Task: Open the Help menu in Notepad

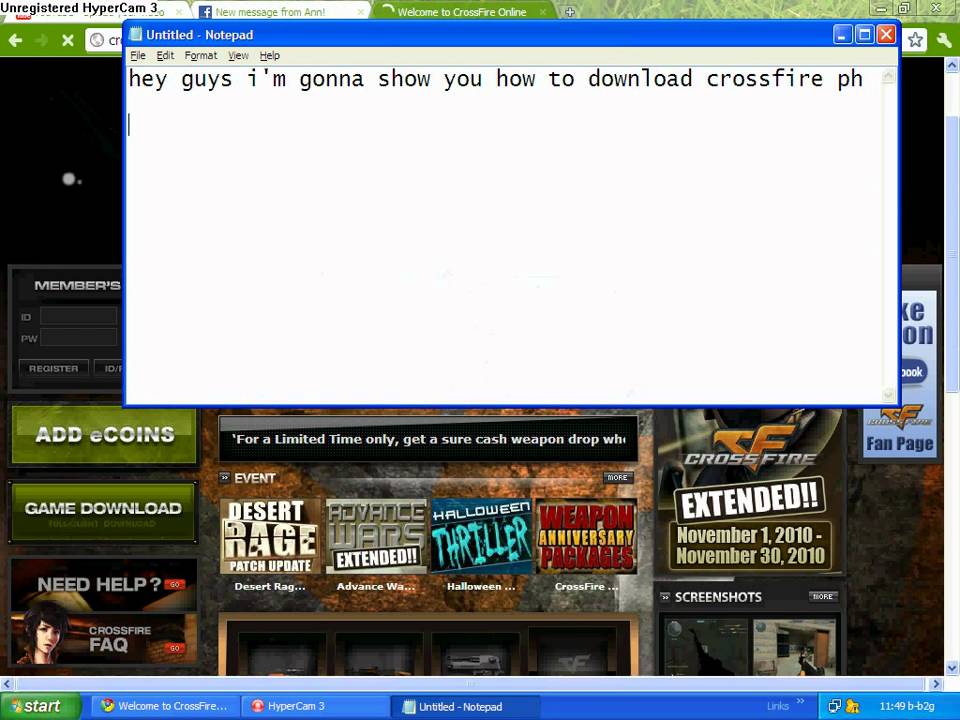Action: point(269,56)
